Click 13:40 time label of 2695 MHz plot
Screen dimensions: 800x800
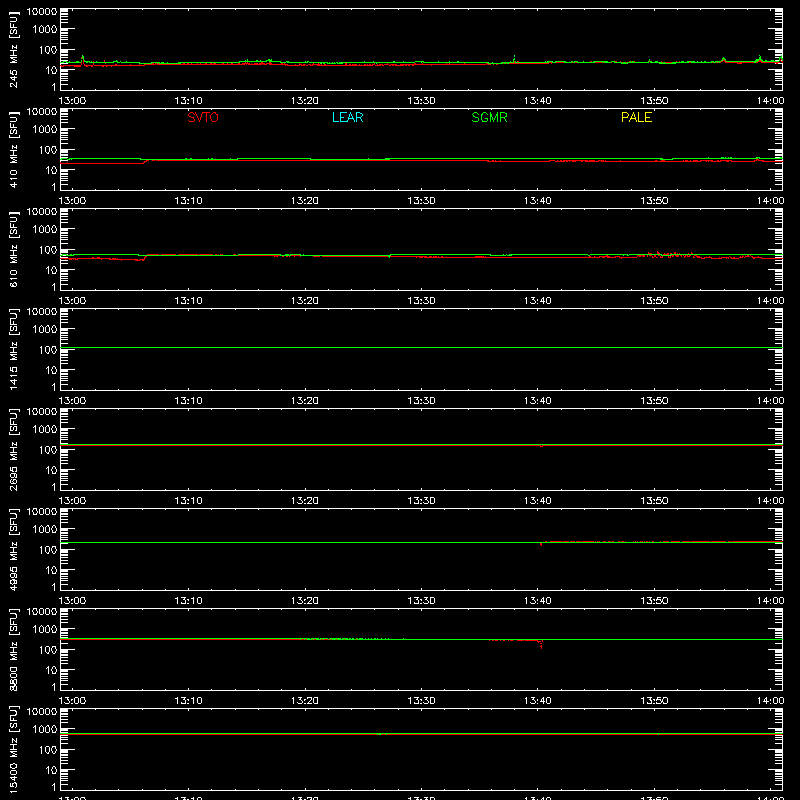click(x=537, y=501)
